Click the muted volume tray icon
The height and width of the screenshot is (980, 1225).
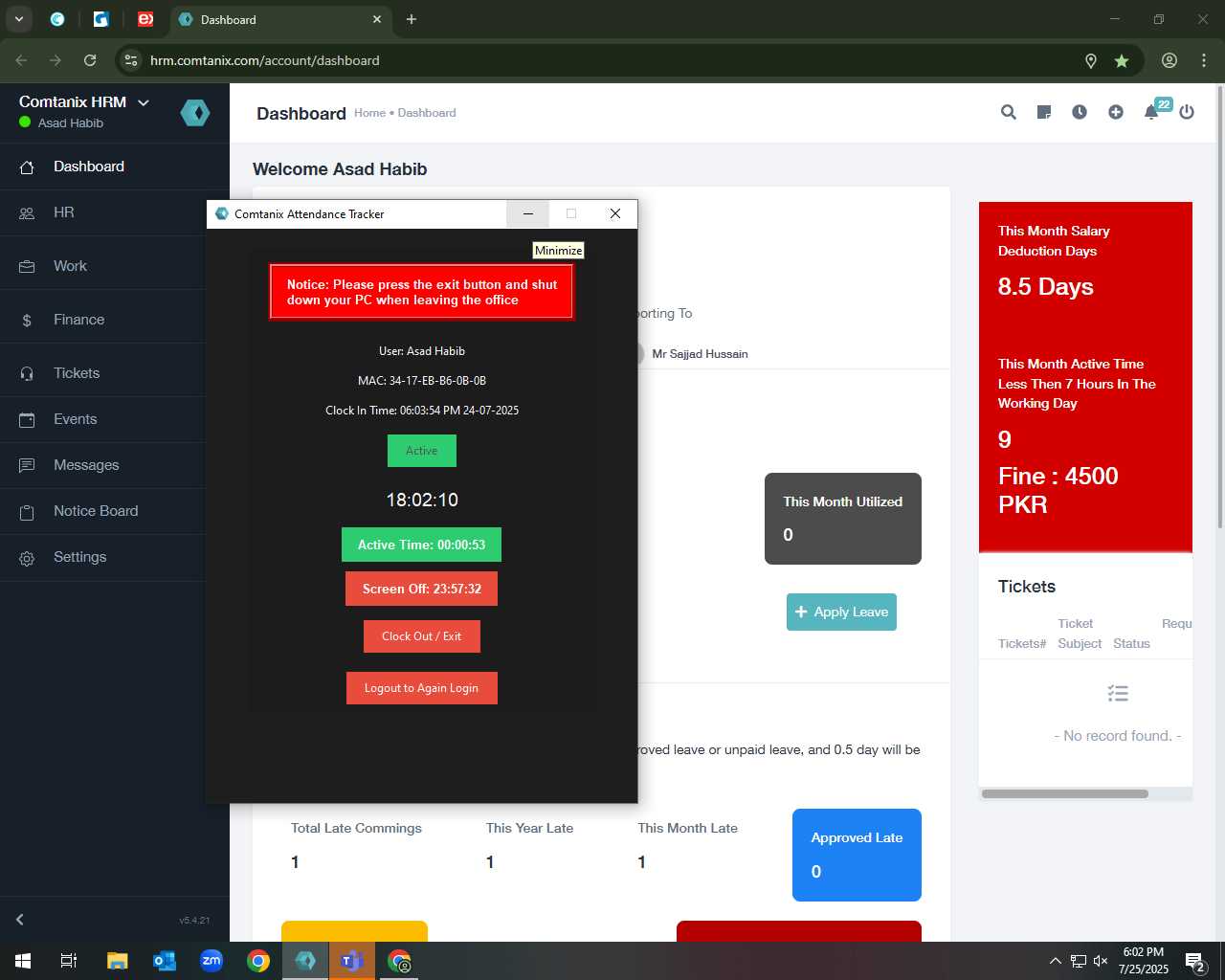(1101, 961)
